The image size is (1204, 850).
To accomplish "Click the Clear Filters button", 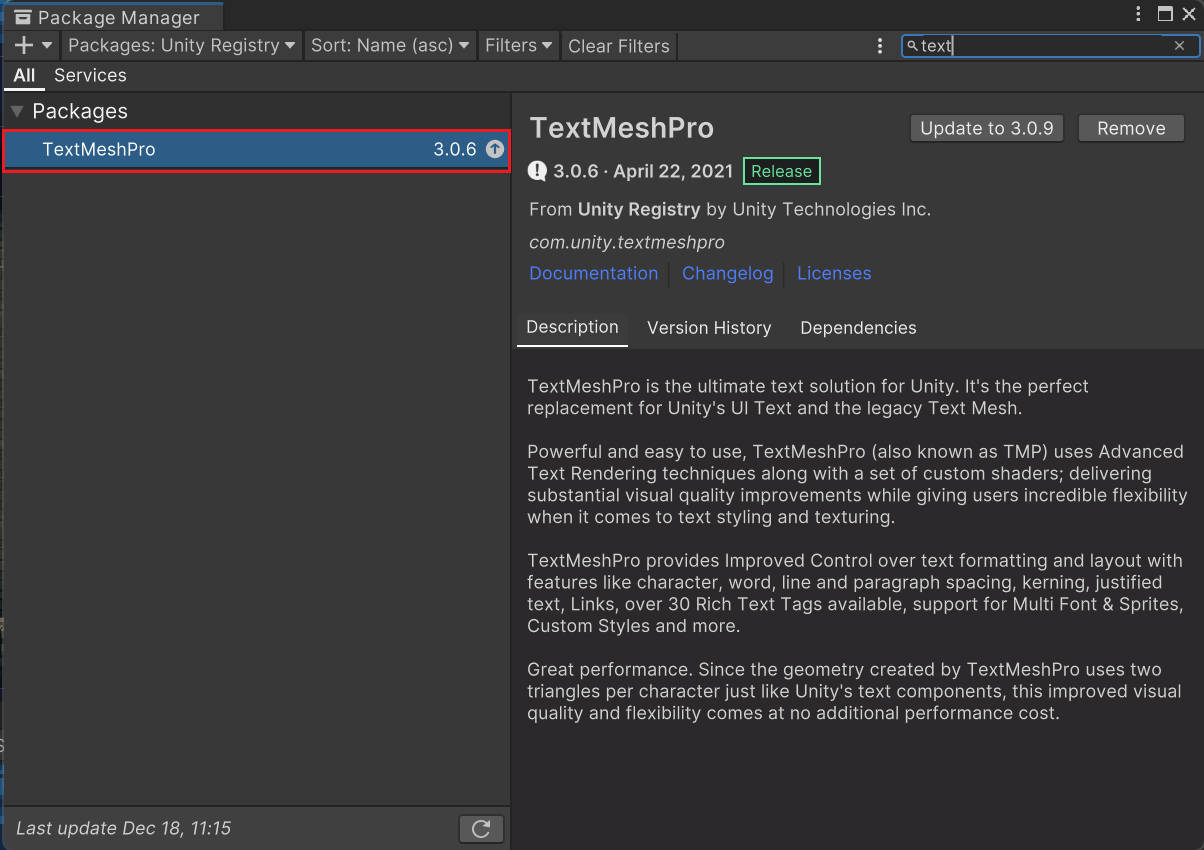I will tap(619, 46).
